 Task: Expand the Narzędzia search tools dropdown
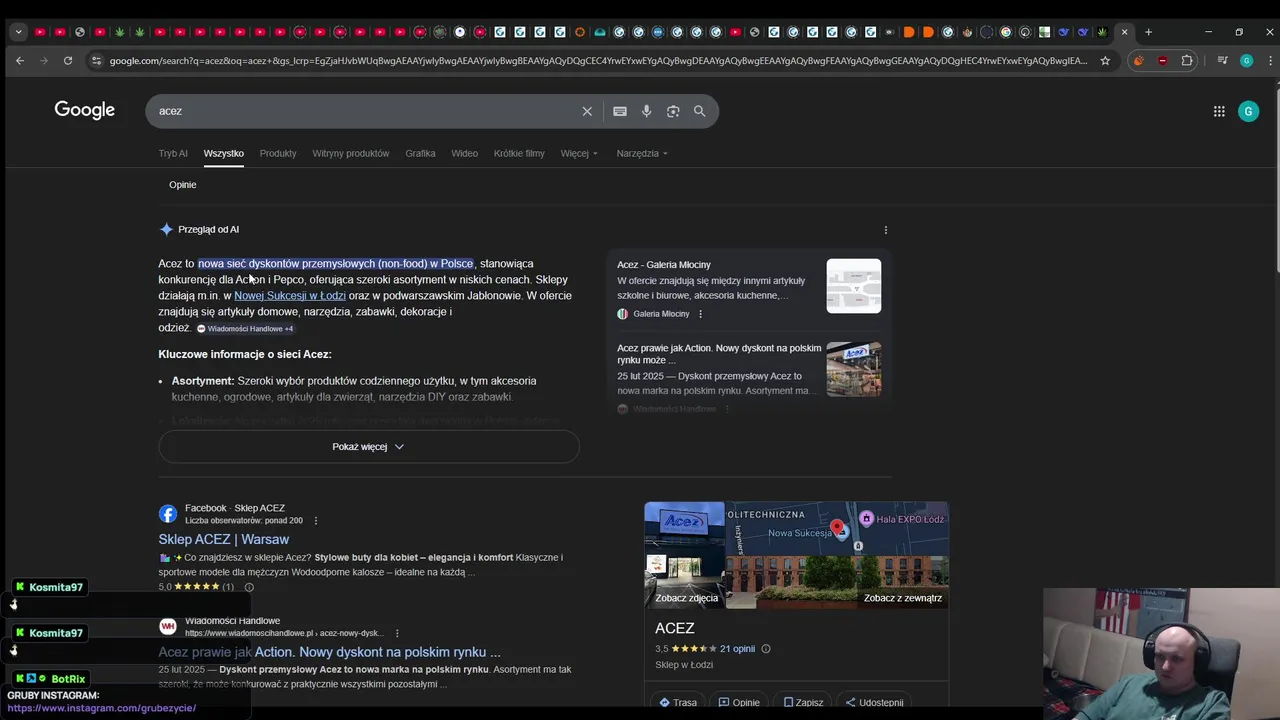coord(642,153)
